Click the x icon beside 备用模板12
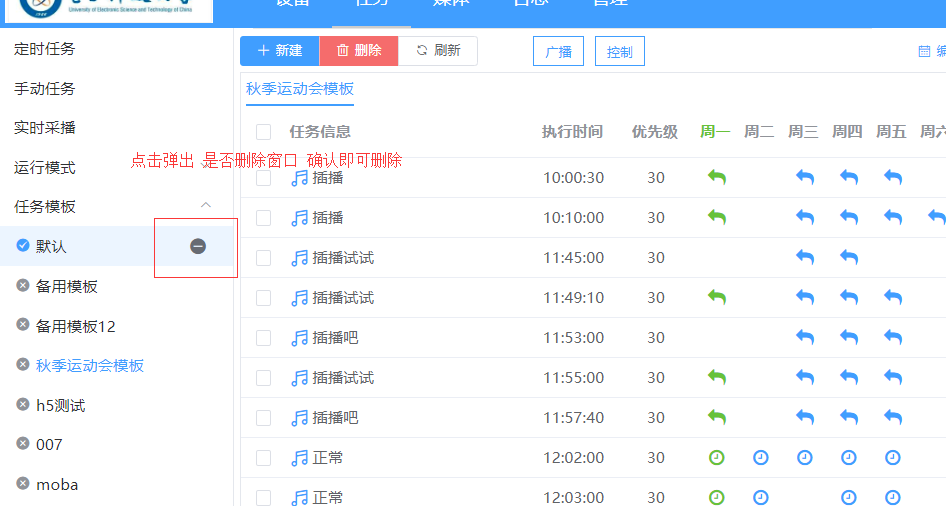The width and height of the screenshot is (946, 506). (x=23, y=325)
